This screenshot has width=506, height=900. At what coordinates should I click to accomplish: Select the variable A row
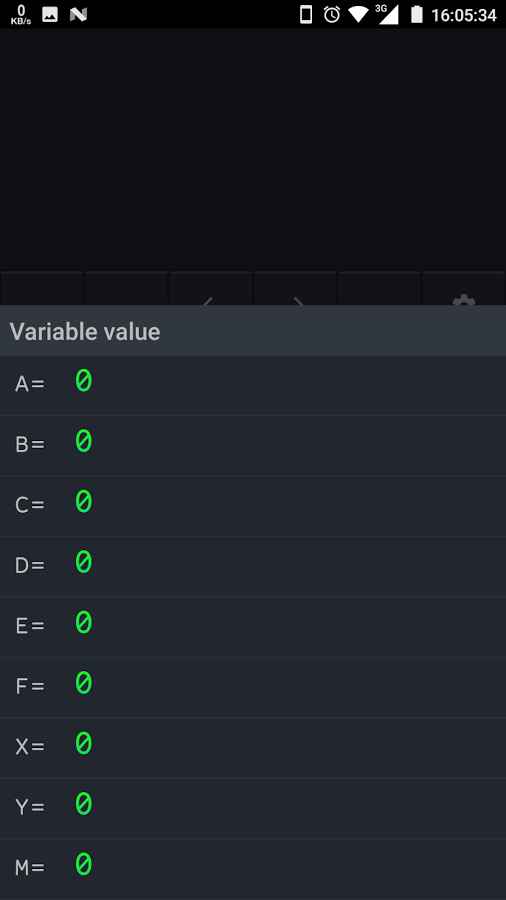point(253,385)
